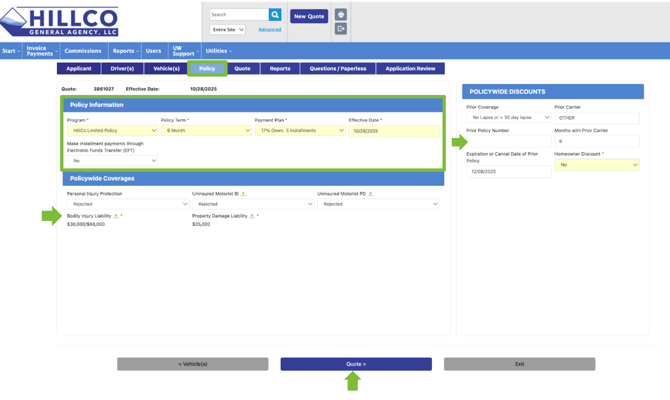This screenshot has height=400, width=670.
Task: Open the Prior Coverage dropdown
Action: (508, 118)
